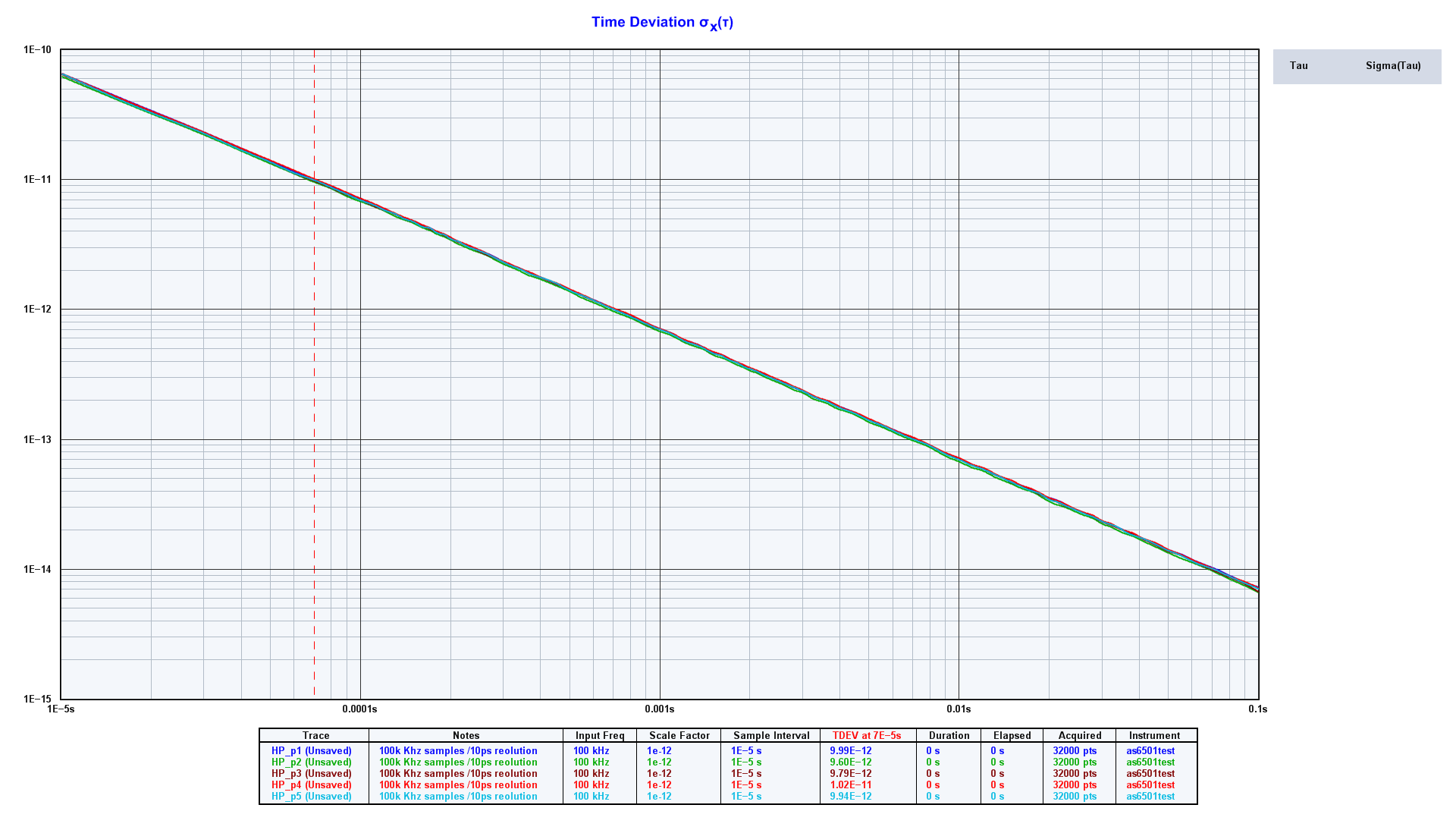Click the Time Deviation plot title

pyautogui.click(x=662, y=23)
